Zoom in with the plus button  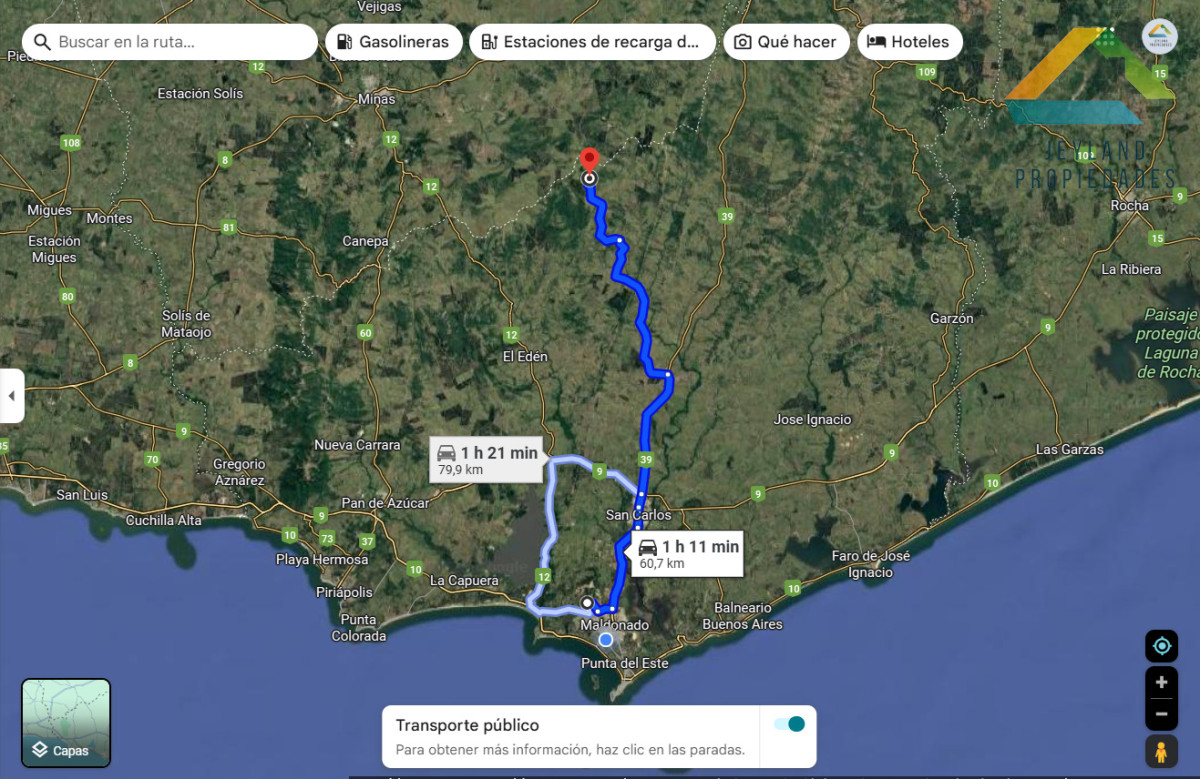coord(1161,683)
